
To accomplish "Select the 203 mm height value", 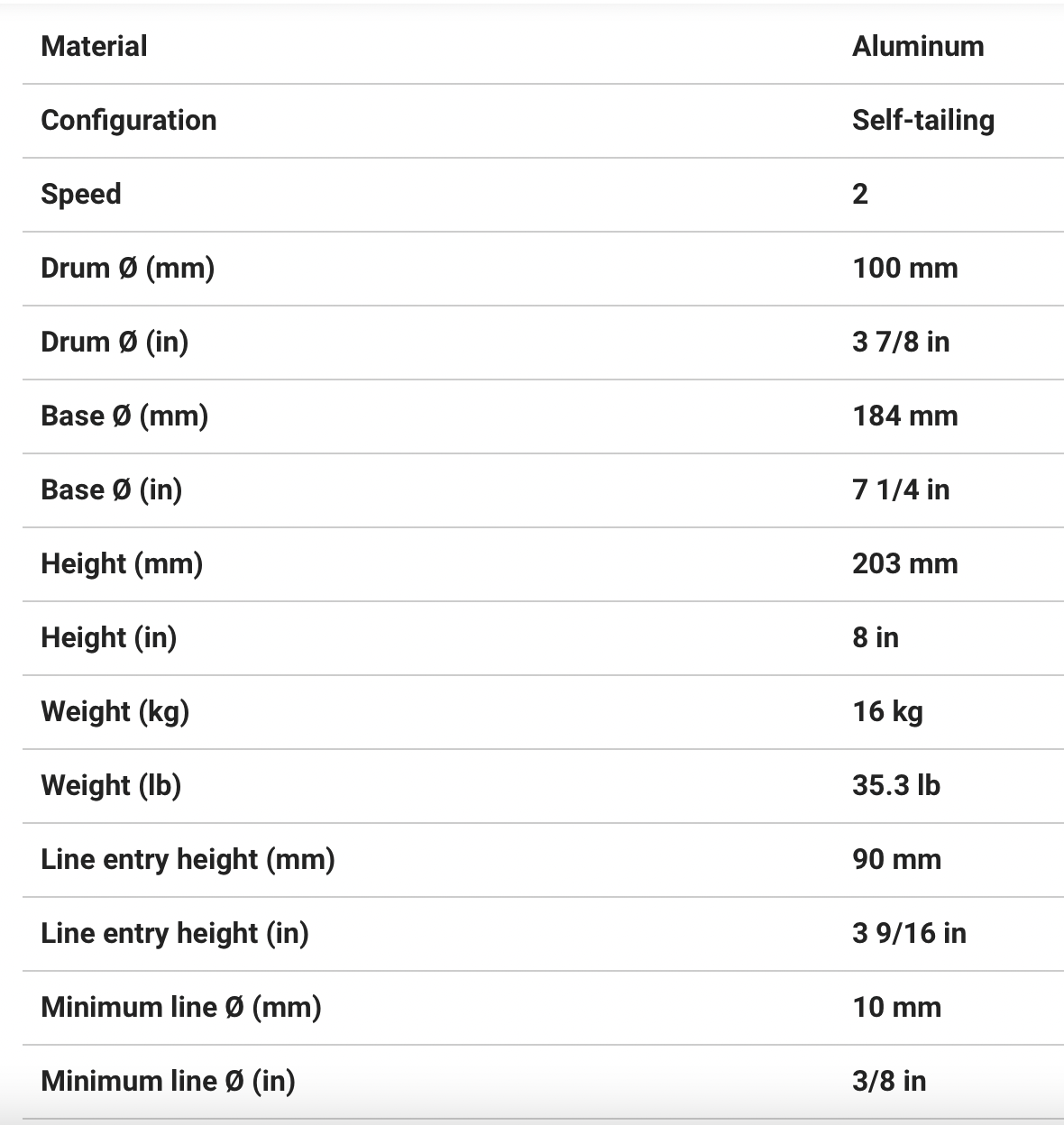I will (x=905, y=564).
